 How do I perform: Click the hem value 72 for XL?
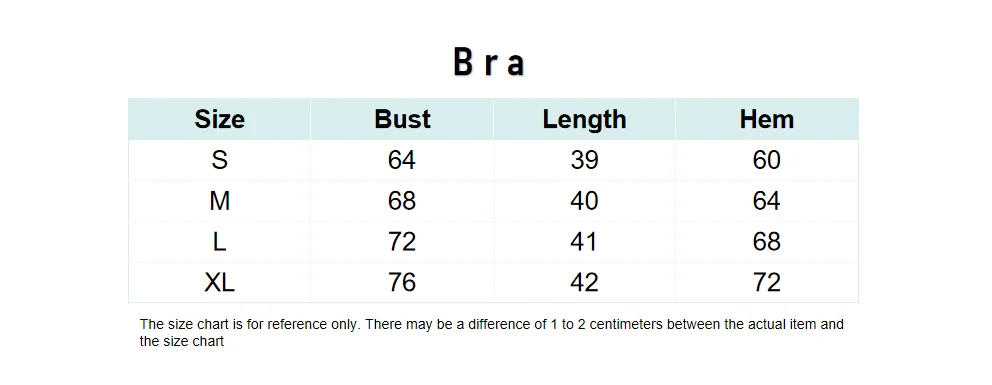tap(767, 283)
